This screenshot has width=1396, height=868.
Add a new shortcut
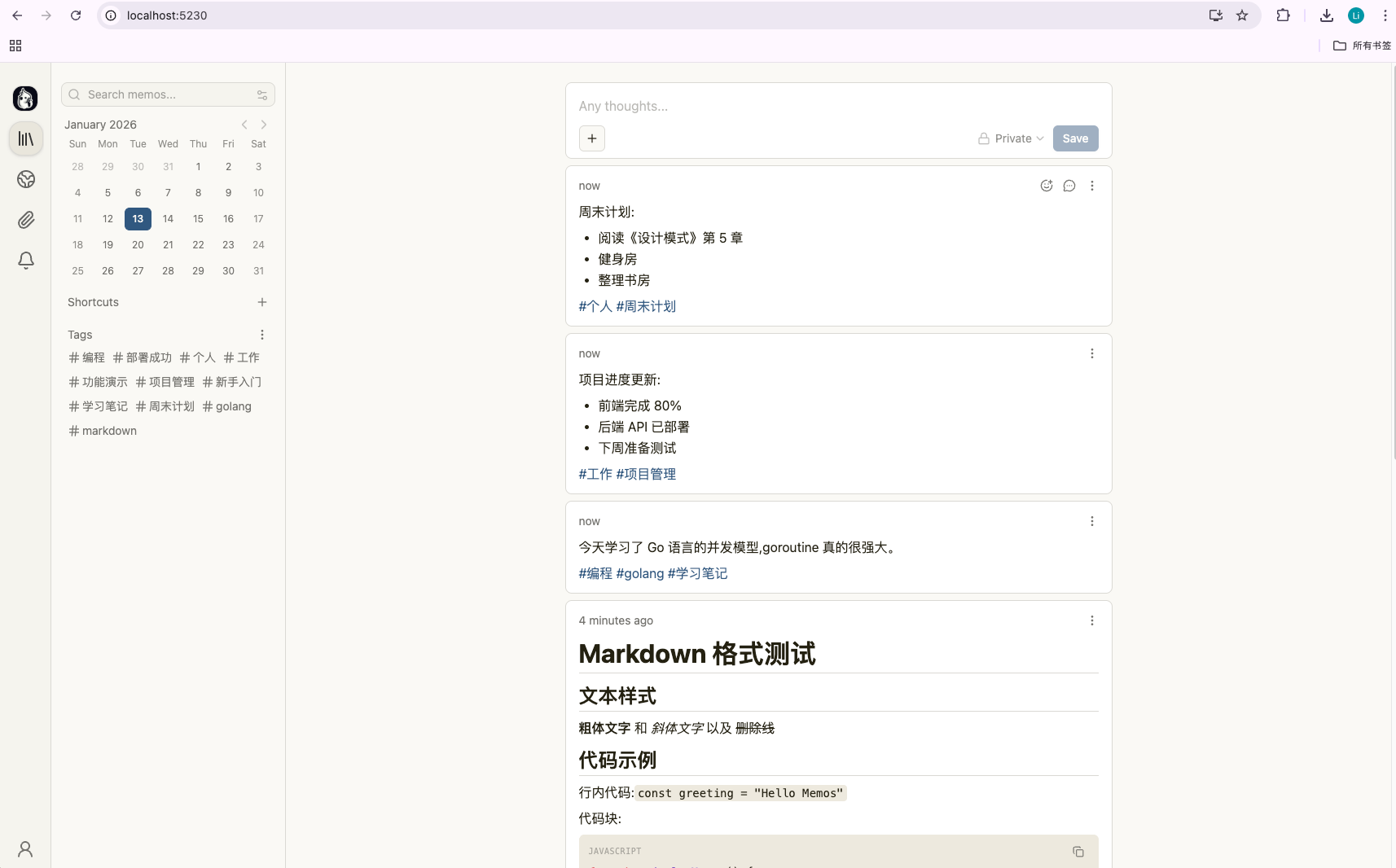tap(262, 302)
